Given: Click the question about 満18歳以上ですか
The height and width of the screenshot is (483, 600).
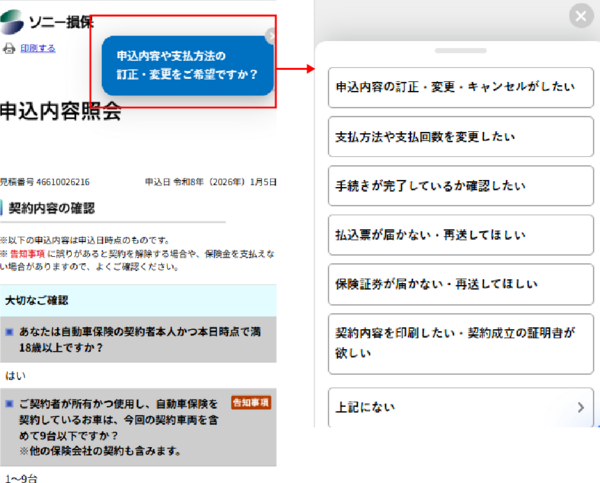Looking at the screenshot, I should pyautogui.click(x=140, y=339).
